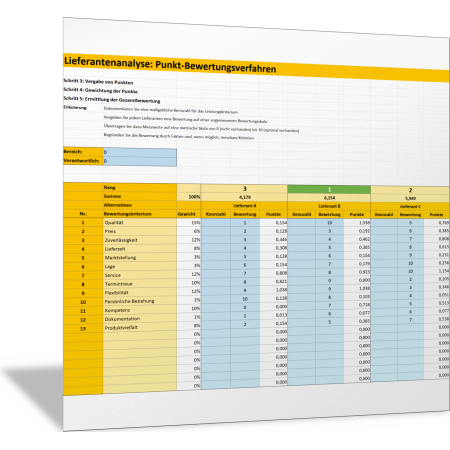Screen dimensions: 450x450
Task: Select the Lieferant B header cell
Action: pyautogui.click(x=329, y=206)
